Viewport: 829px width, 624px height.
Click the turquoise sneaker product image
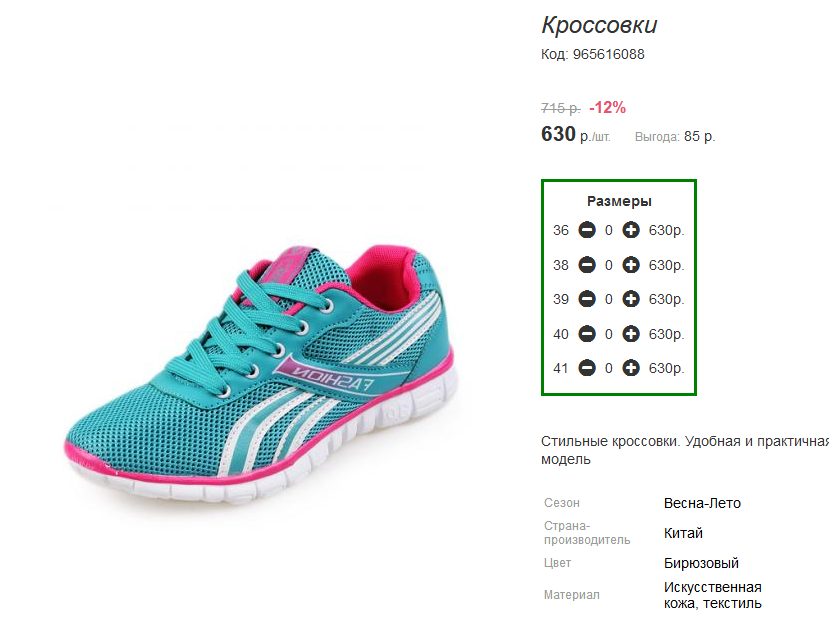pyautogui.click(x=260, y=373)
